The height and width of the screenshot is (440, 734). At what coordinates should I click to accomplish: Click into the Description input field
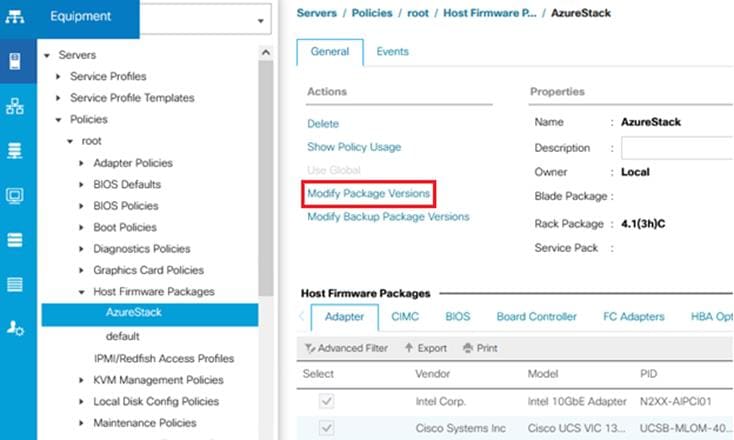[677, 148]
